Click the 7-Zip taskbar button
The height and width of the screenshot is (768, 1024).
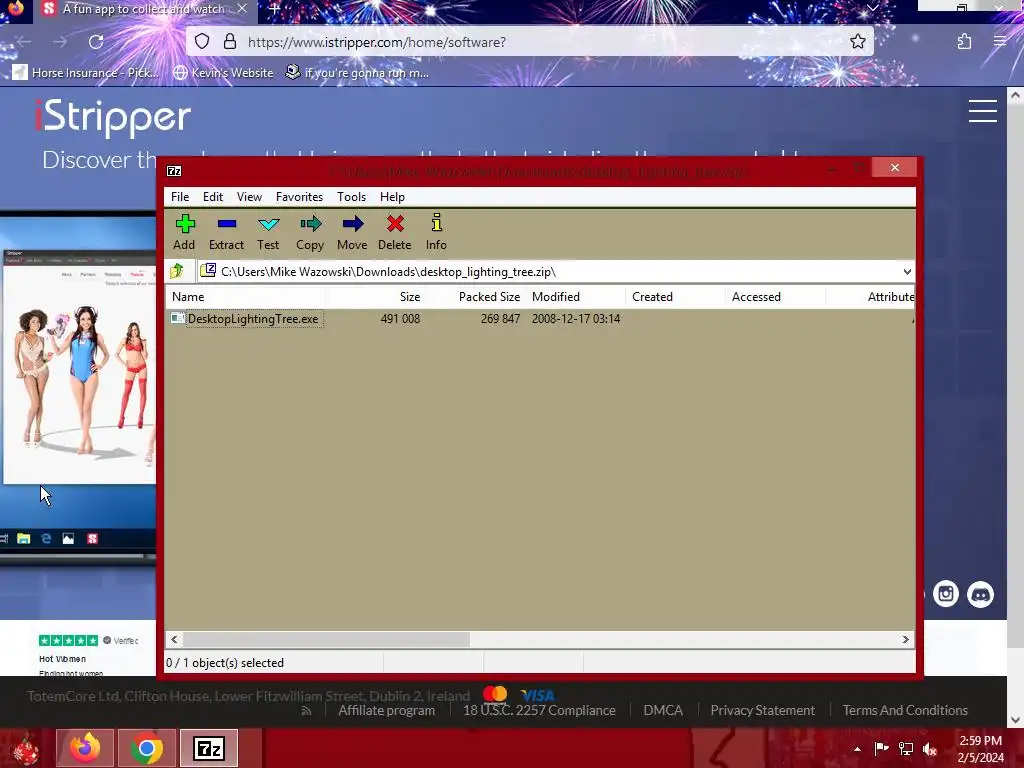click(209, 748)
